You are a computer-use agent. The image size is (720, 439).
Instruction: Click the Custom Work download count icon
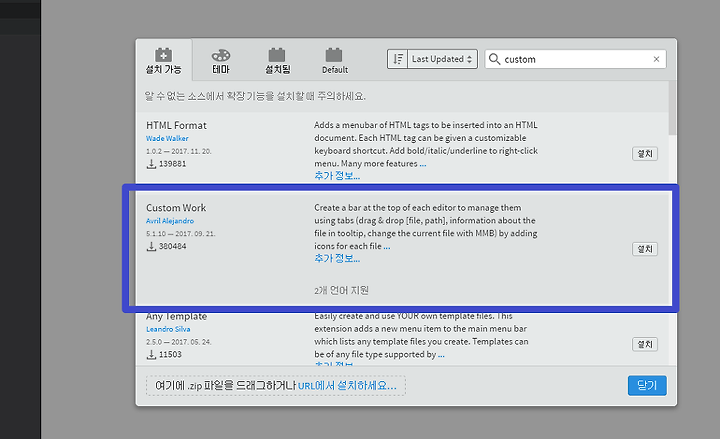click(151, 247)
